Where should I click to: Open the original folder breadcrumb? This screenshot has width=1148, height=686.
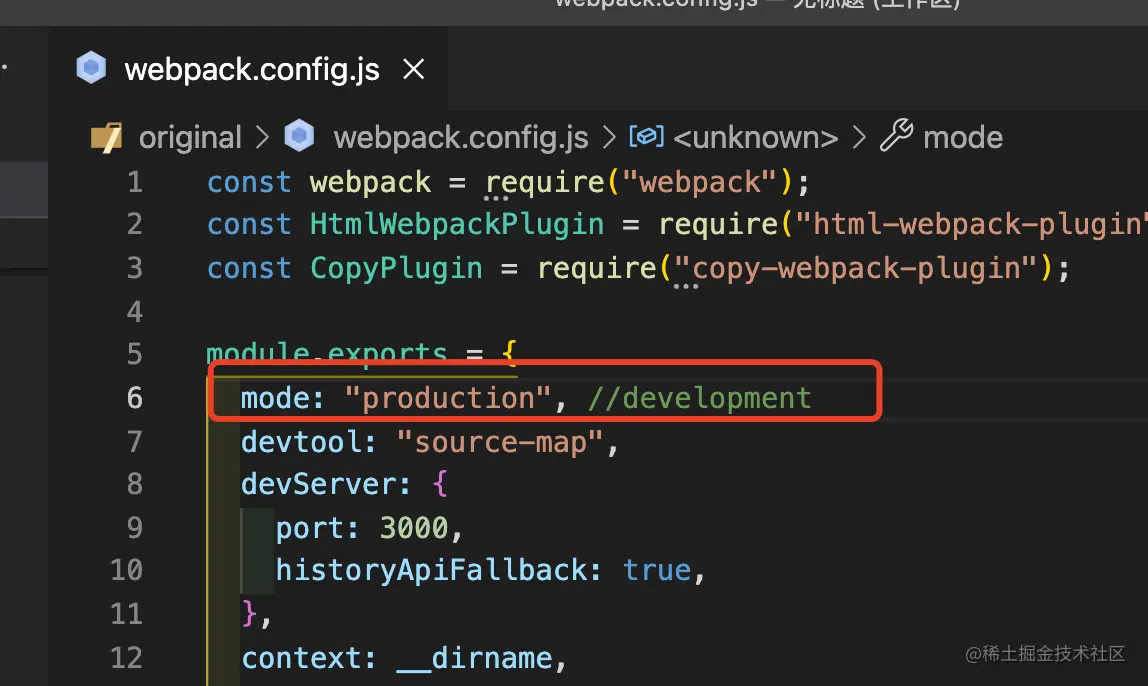point(190,137)
